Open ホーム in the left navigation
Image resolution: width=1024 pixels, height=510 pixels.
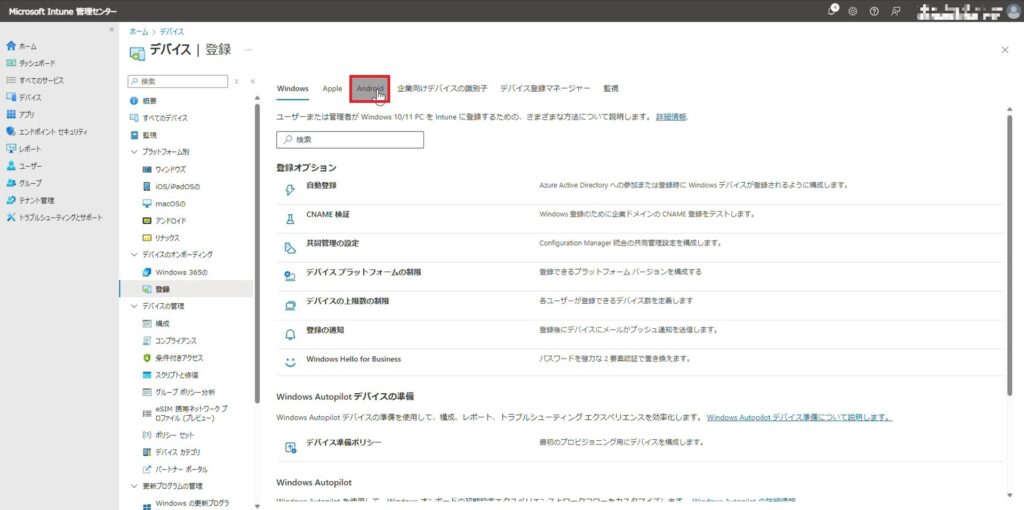pos(27,46)
